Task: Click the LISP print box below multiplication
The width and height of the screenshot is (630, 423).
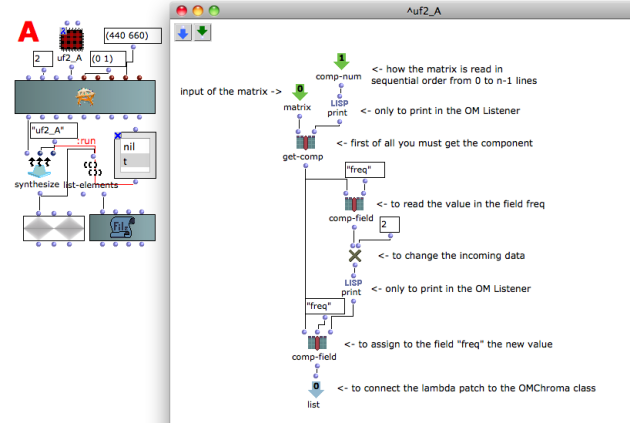Action: tap(352, 288)
